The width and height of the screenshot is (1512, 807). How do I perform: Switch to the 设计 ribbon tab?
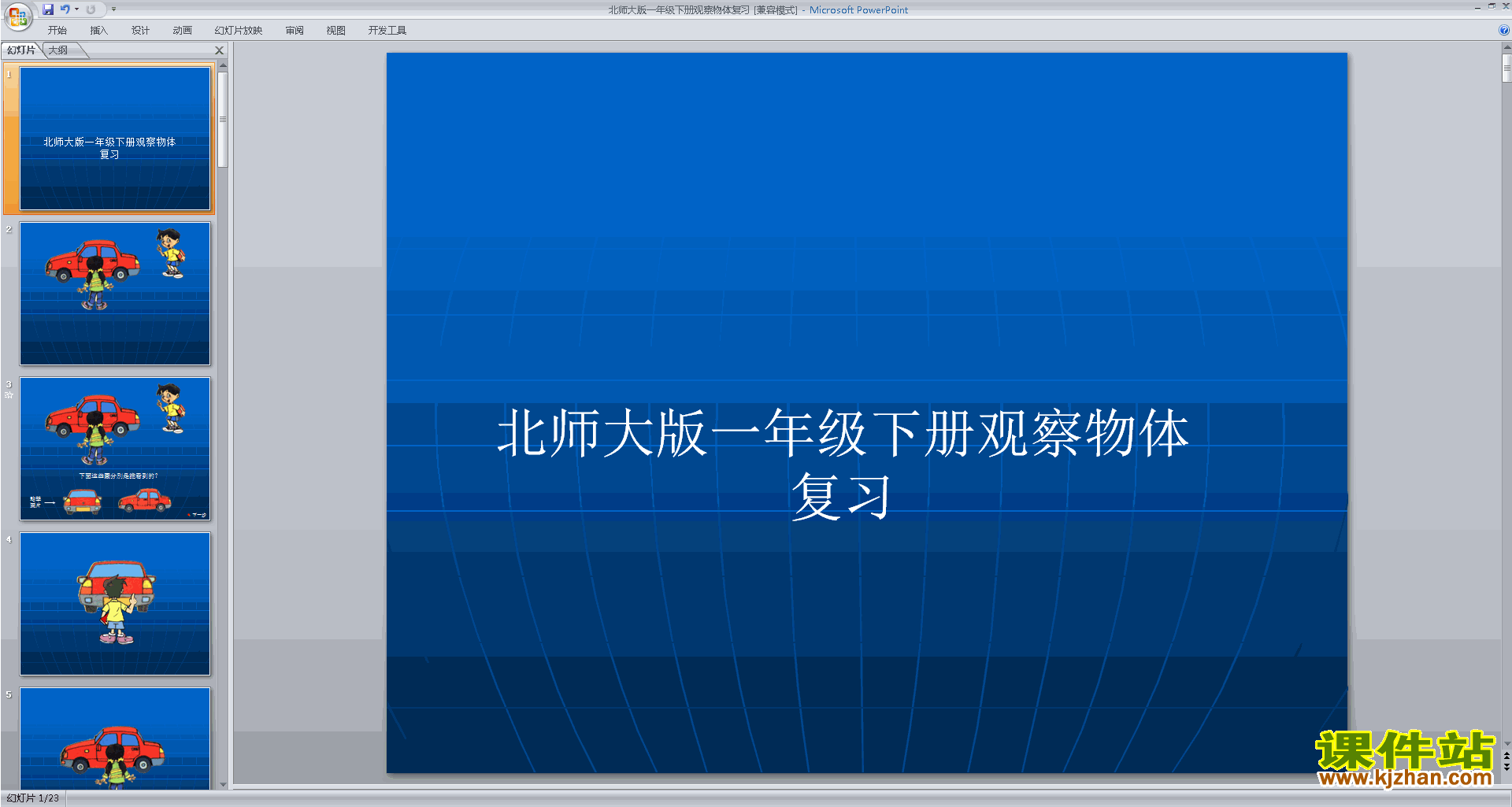click(x=141, y=31)
